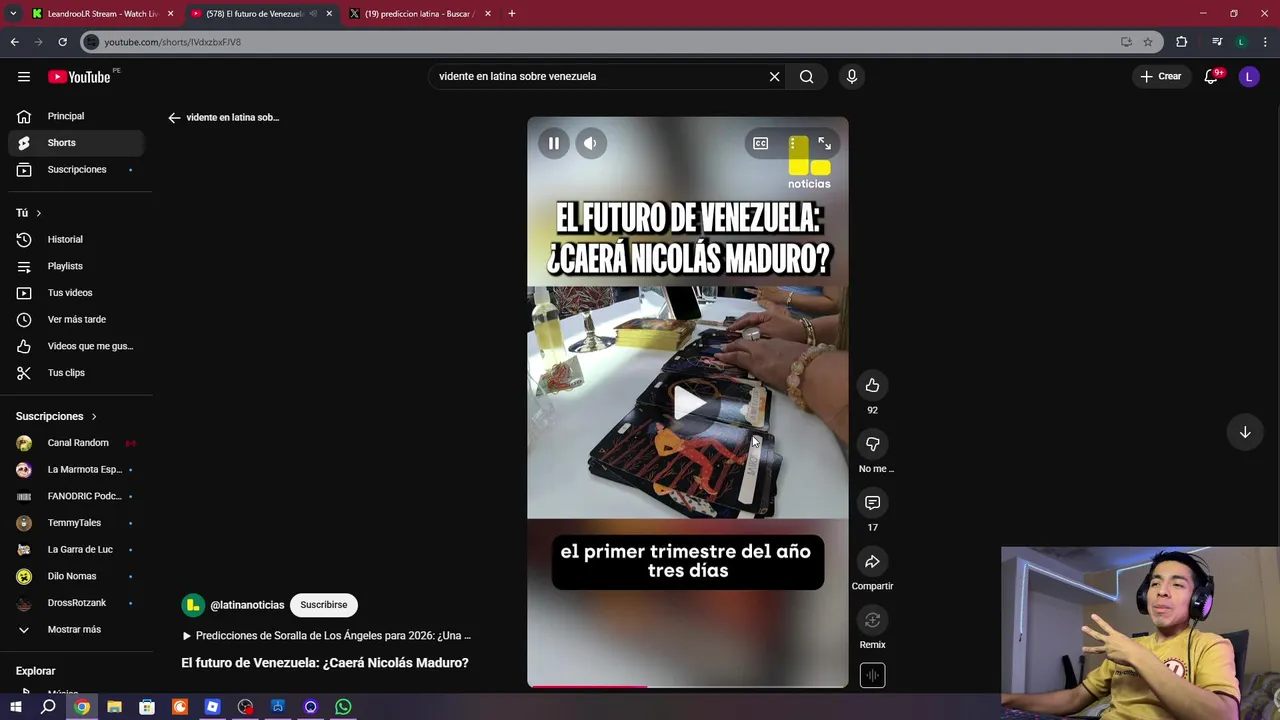Open the comments panel
The image size is (1280, 720).
click(x=872, y=503)
